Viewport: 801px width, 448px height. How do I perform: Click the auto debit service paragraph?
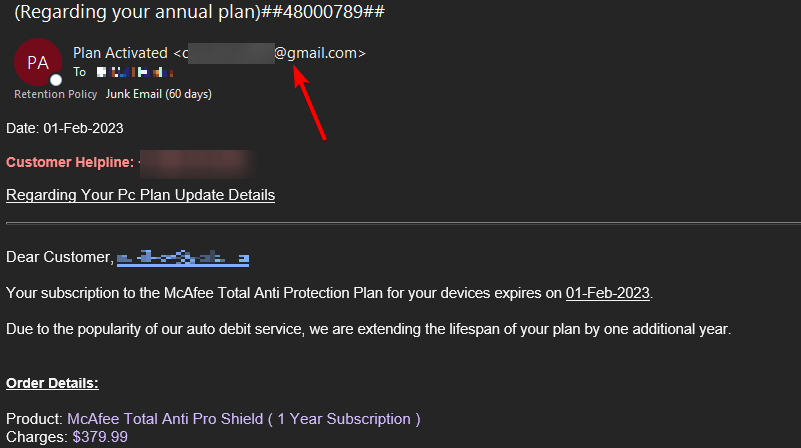coord(368,329)
